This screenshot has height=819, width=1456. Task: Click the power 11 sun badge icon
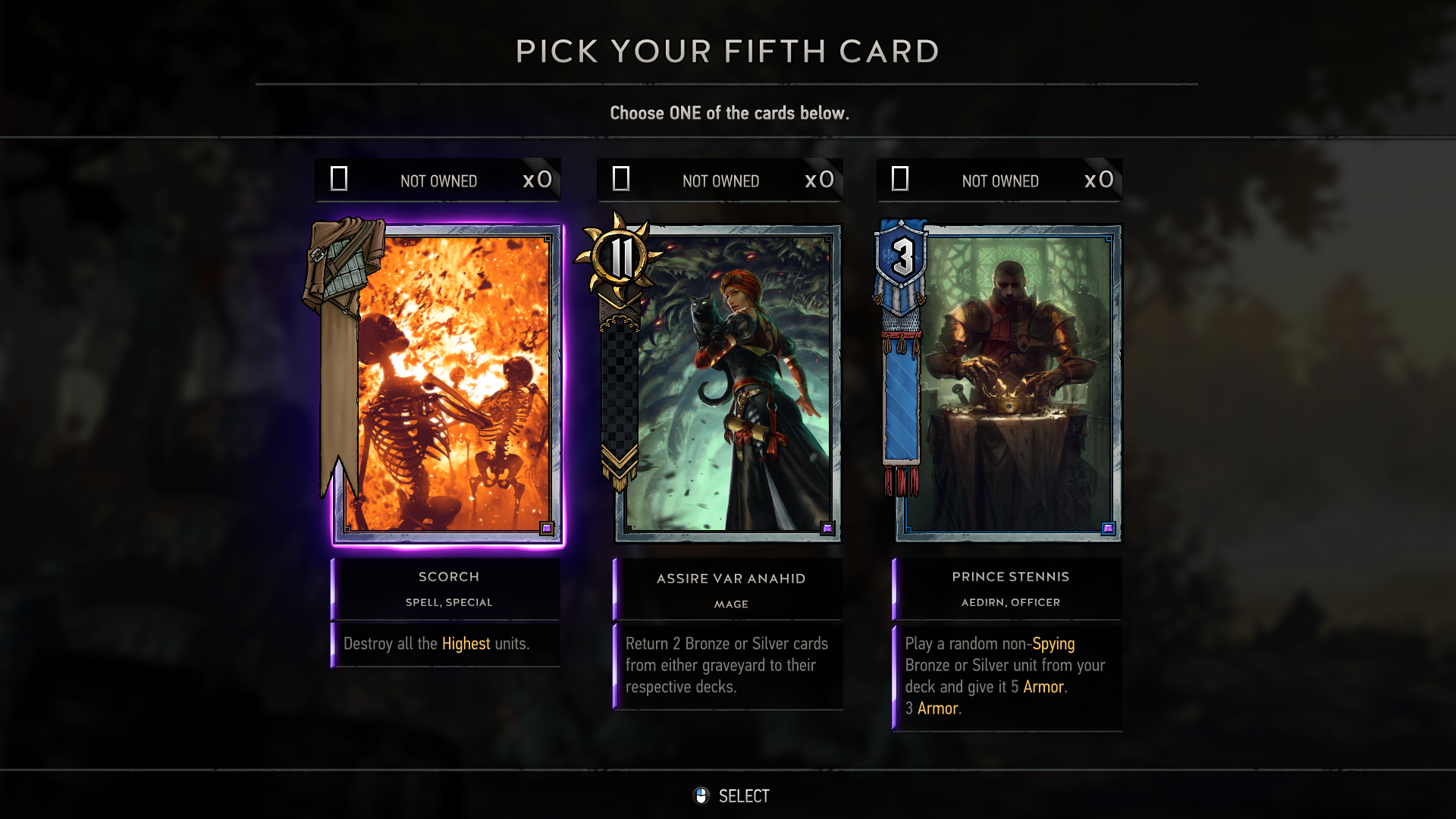[x=621, y=258]
